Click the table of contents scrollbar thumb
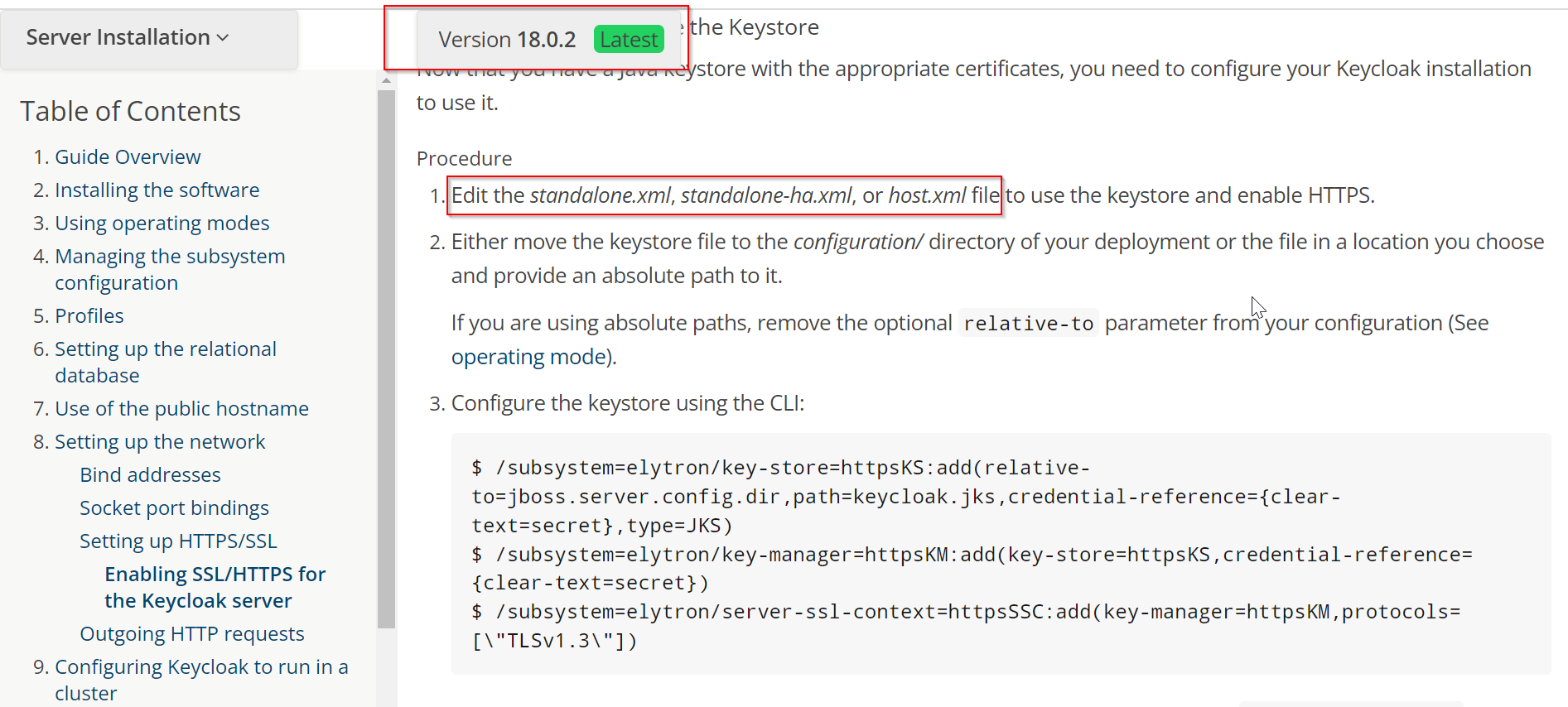The height and width of the screenshot is (707, 1568). (386, 358)
